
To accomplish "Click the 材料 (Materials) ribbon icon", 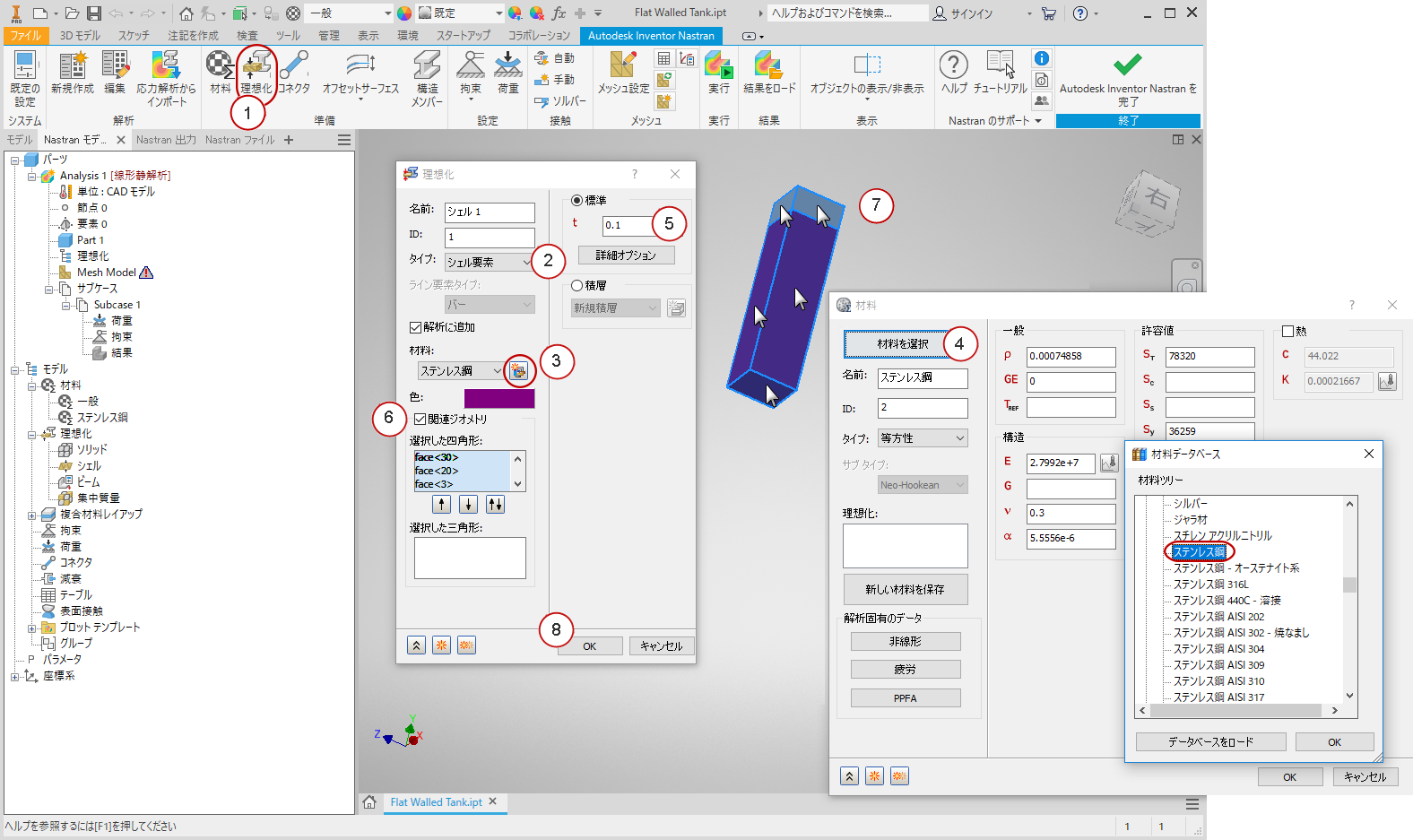I will coord(220,72).
